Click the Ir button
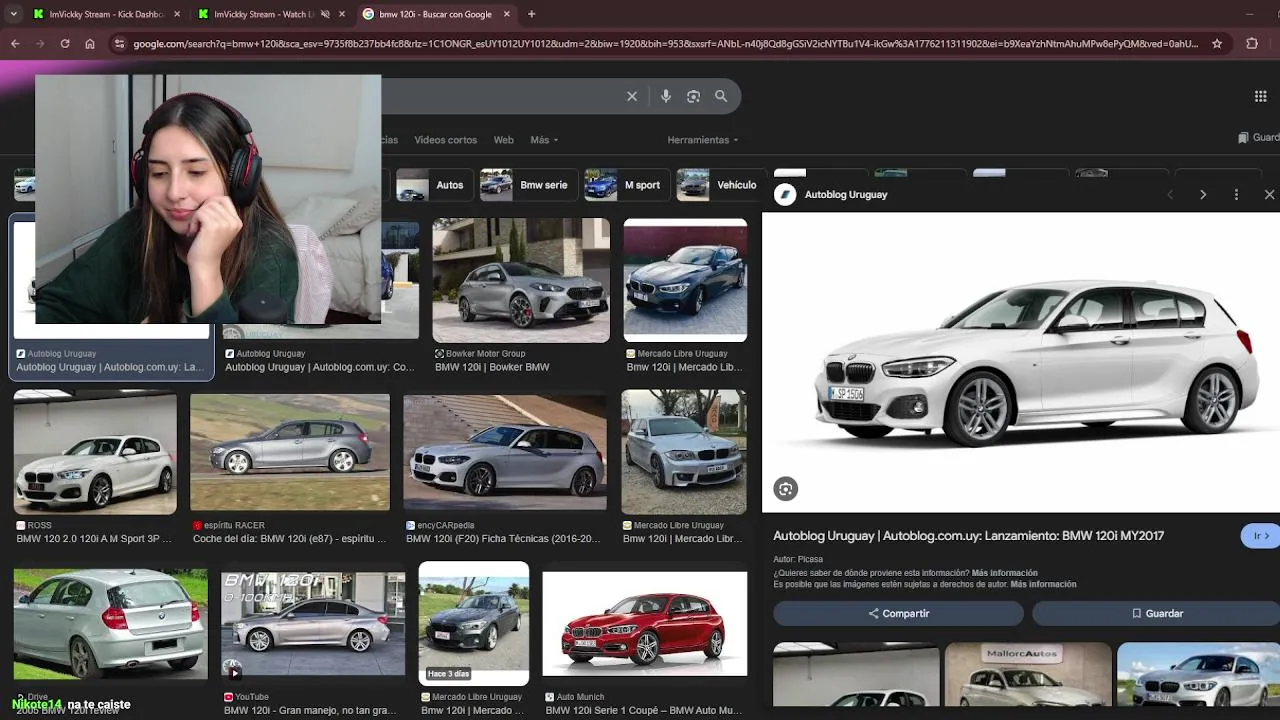1280x720 pixels. tap(1260, 536)
